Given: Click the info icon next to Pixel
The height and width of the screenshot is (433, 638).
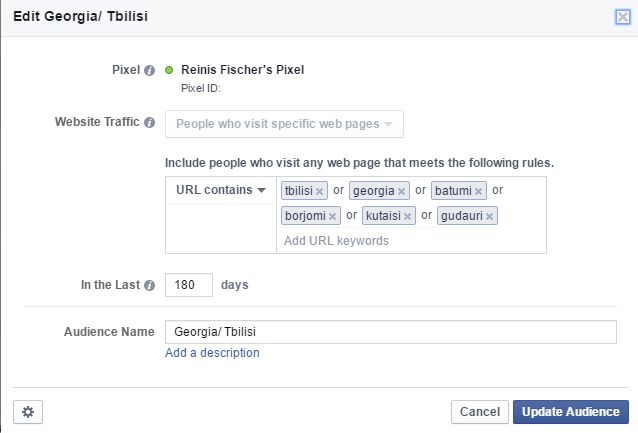Looking at the screenshot, I should pyautogui.click(x=149, y=70).
